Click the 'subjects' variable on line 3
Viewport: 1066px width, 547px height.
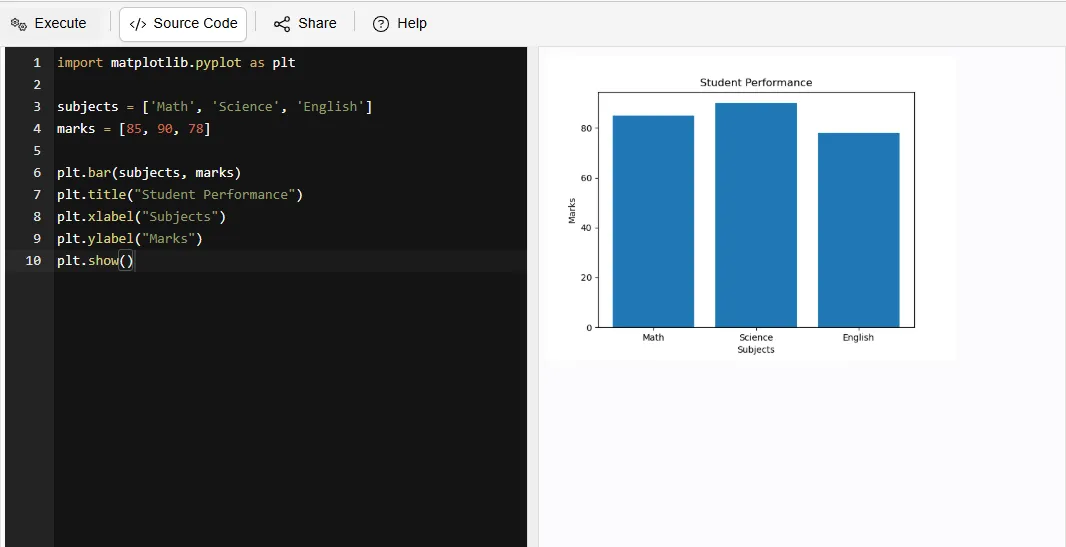(x=88, y=107)
